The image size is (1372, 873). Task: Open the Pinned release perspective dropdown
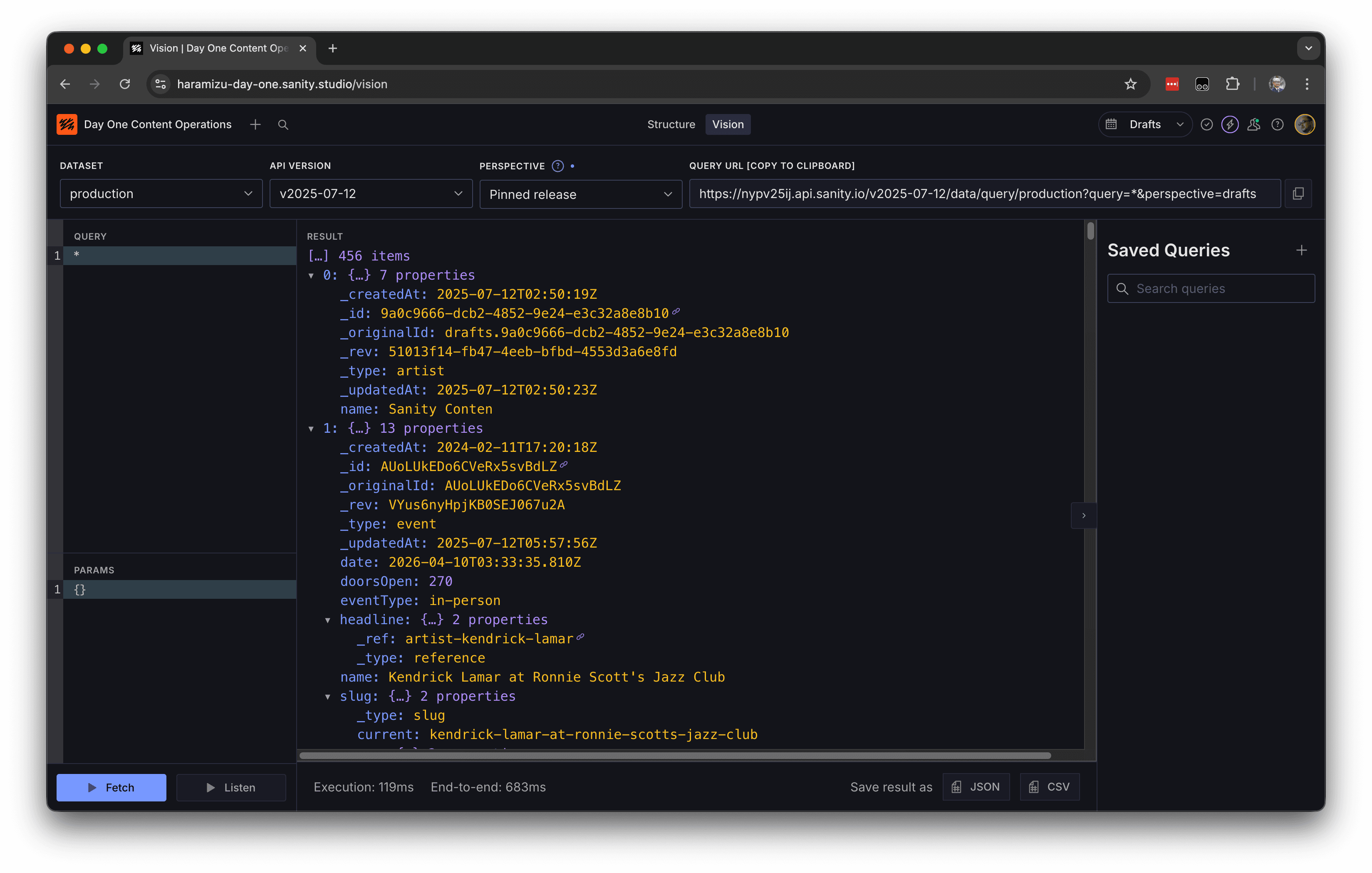click(580, 194)
